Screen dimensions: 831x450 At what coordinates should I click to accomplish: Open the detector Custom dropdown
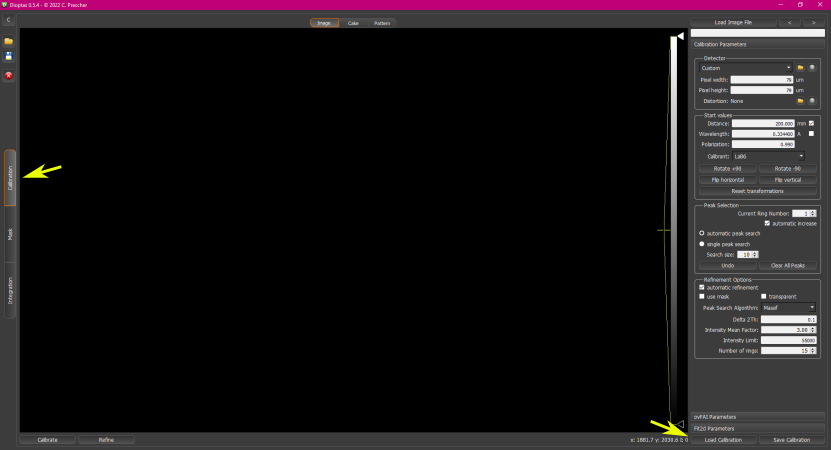click(x=745, y=68)
